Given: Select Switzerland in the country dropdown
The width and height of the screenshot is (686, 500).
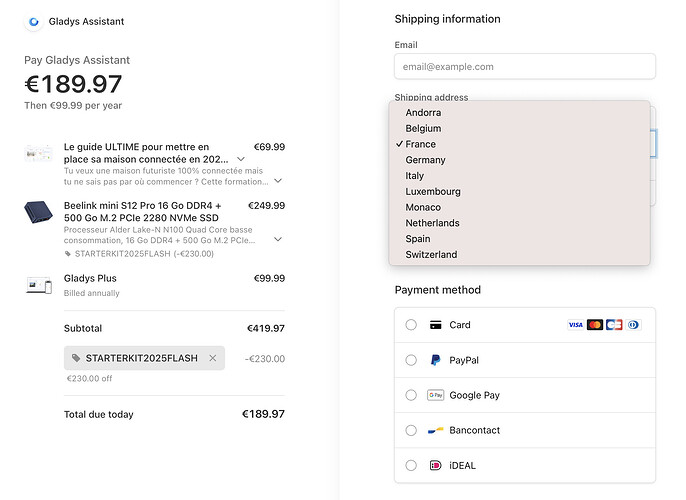Looking at the screenshot, I should (x=431, y=254).
